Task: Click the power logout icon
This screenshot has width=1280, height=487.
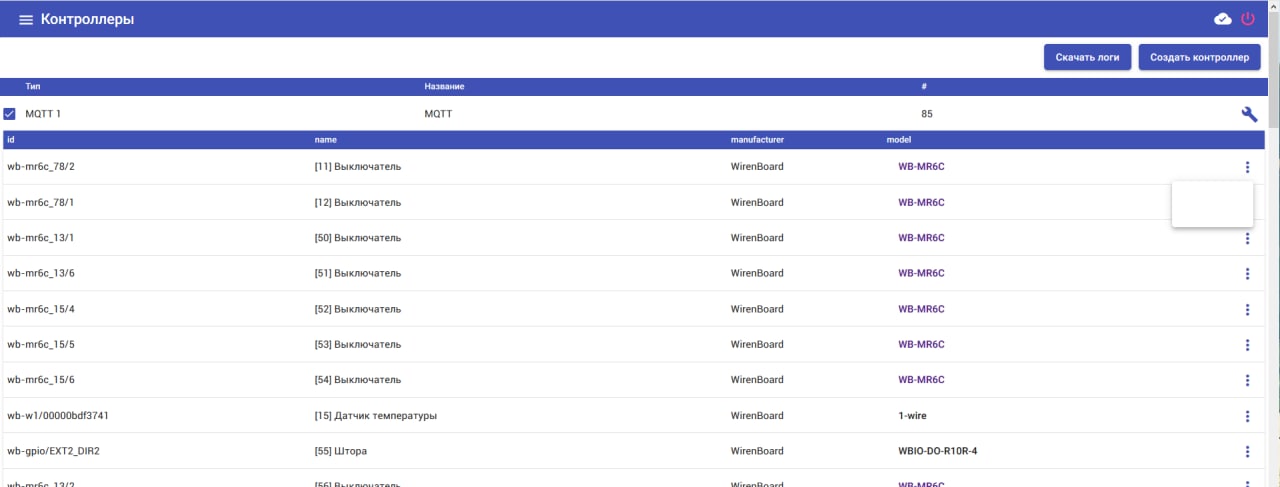Action: tap(1247, 19)
